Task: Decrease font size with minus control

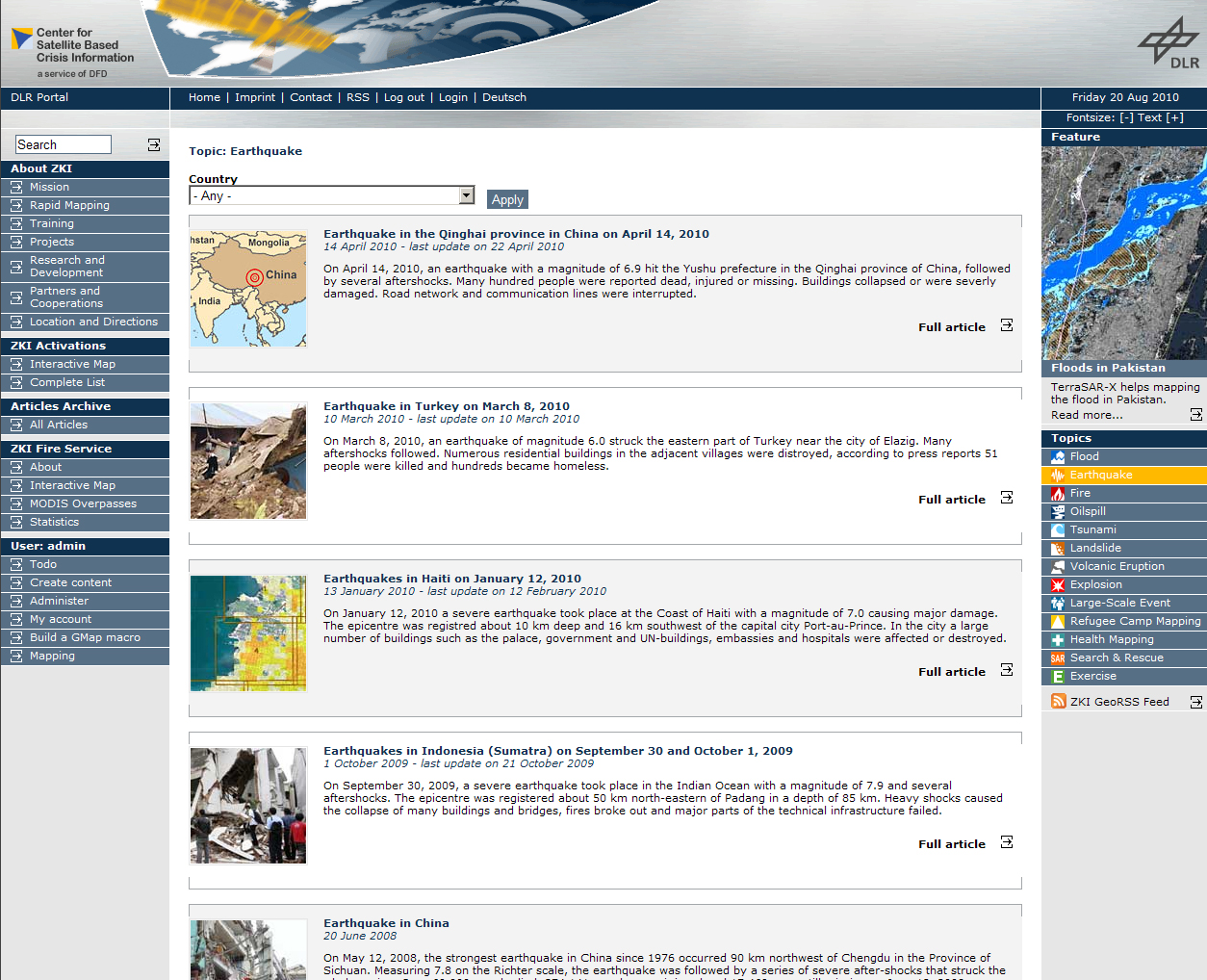Action: [1126, 118]
